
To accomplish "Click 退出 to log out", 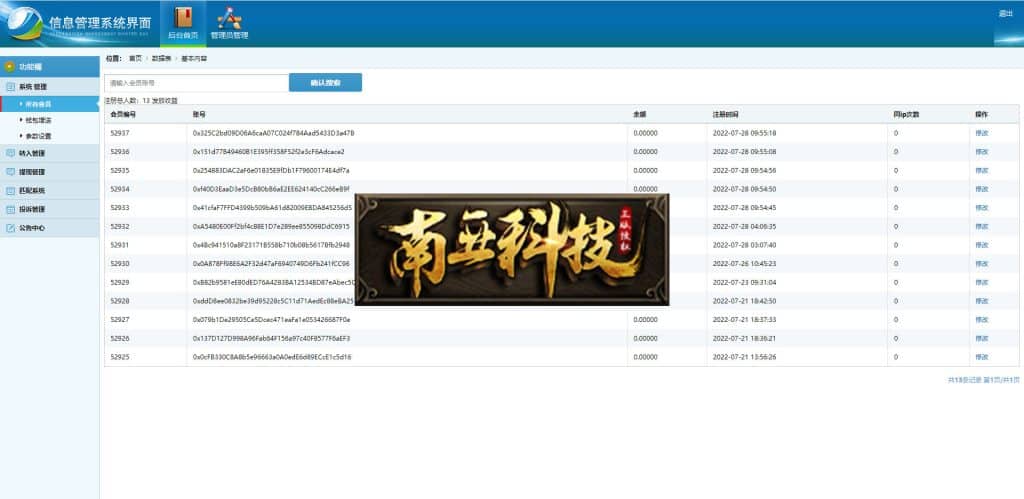I will [x=1005, y=14].
